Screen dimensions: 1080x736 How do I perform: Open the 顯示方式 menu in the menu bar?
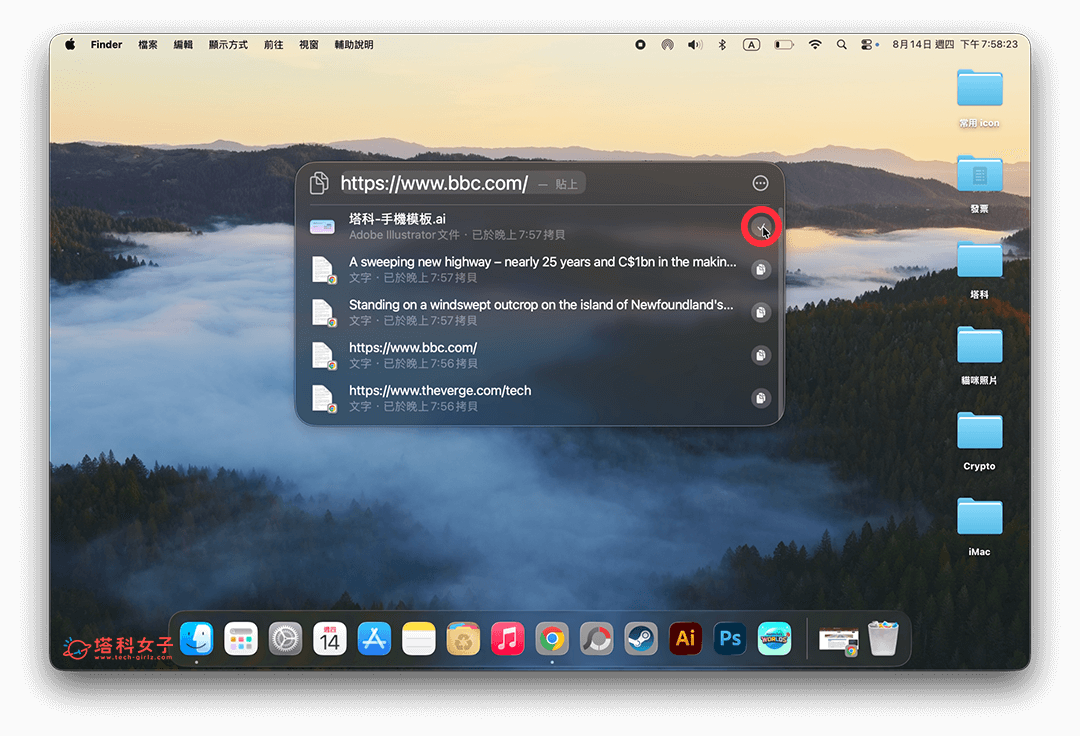tap(228, 44)
